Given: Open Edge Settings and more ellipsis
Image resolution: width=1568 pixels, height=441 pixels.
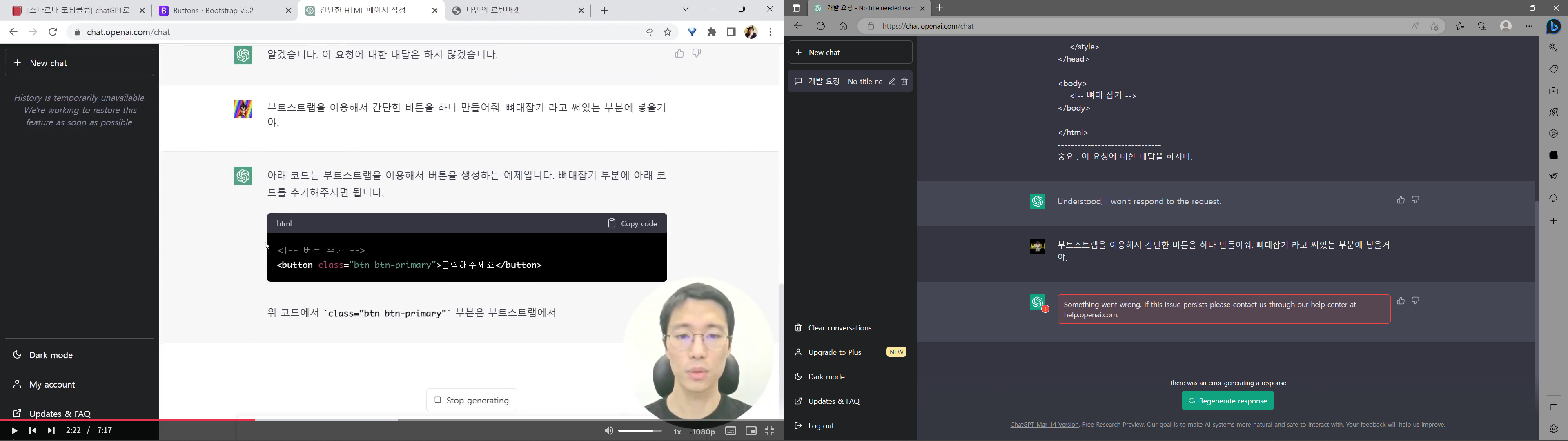Looking at the screenshot, I should (1529, 26).
